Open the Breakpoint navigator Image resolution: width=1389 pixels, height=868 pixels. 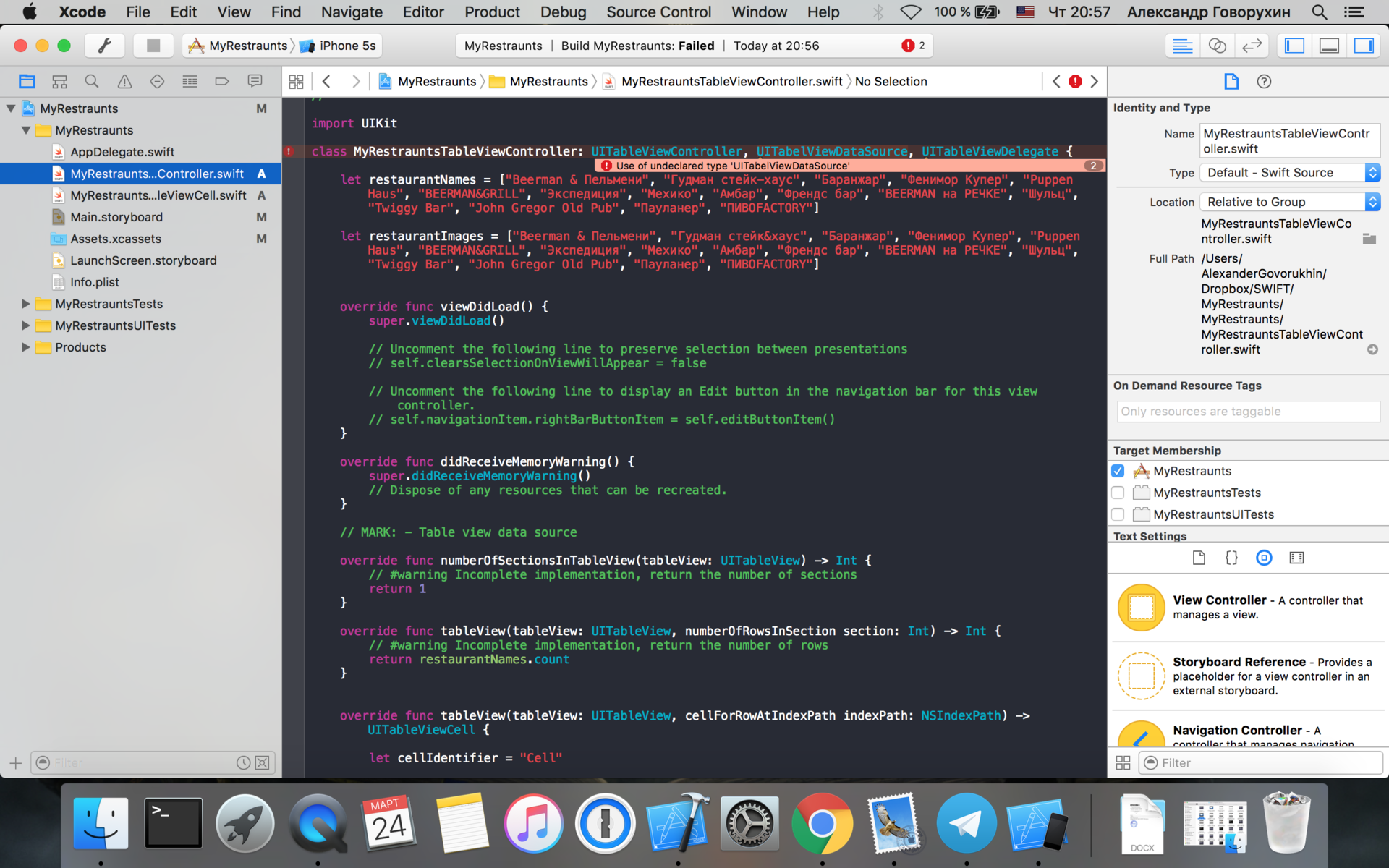(222, 81)
